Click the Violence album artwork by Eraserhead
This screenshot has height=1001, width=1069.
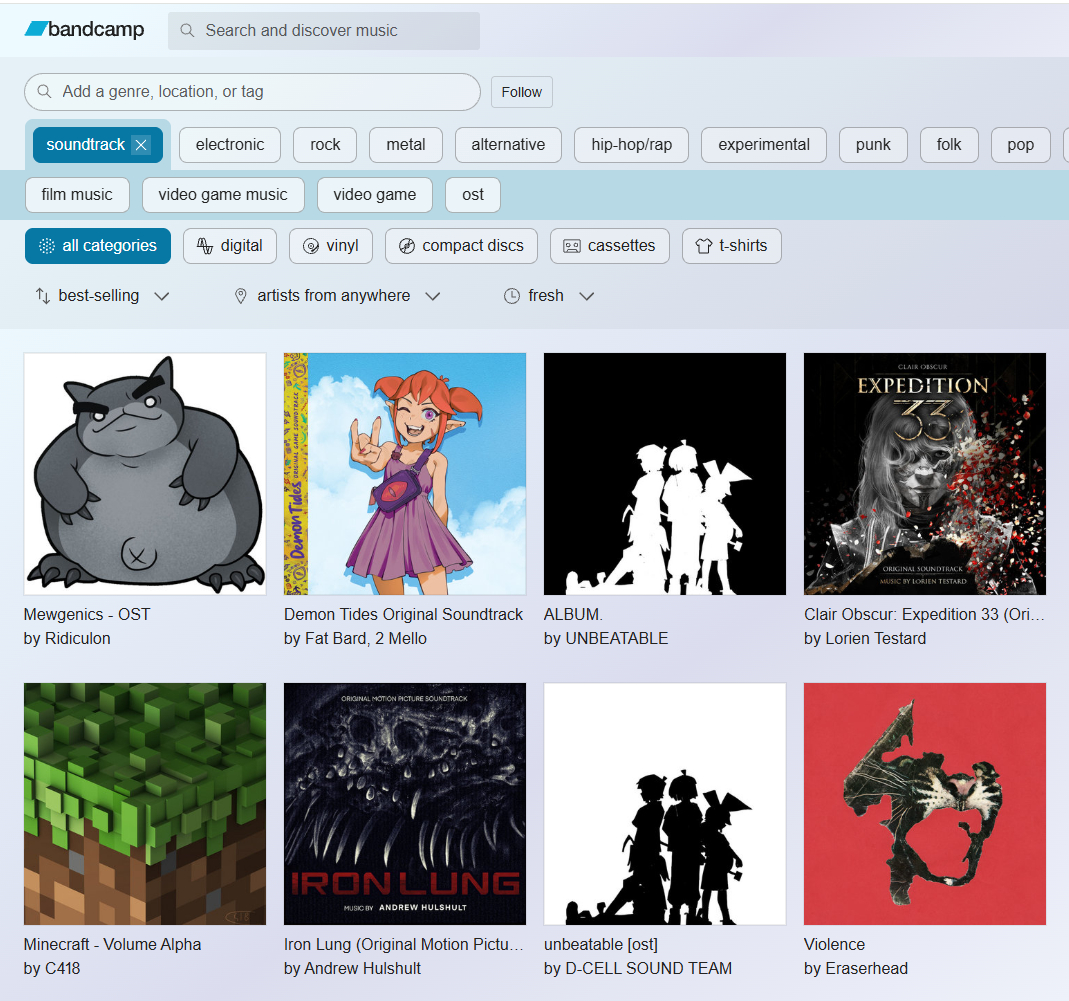[924, 804]
